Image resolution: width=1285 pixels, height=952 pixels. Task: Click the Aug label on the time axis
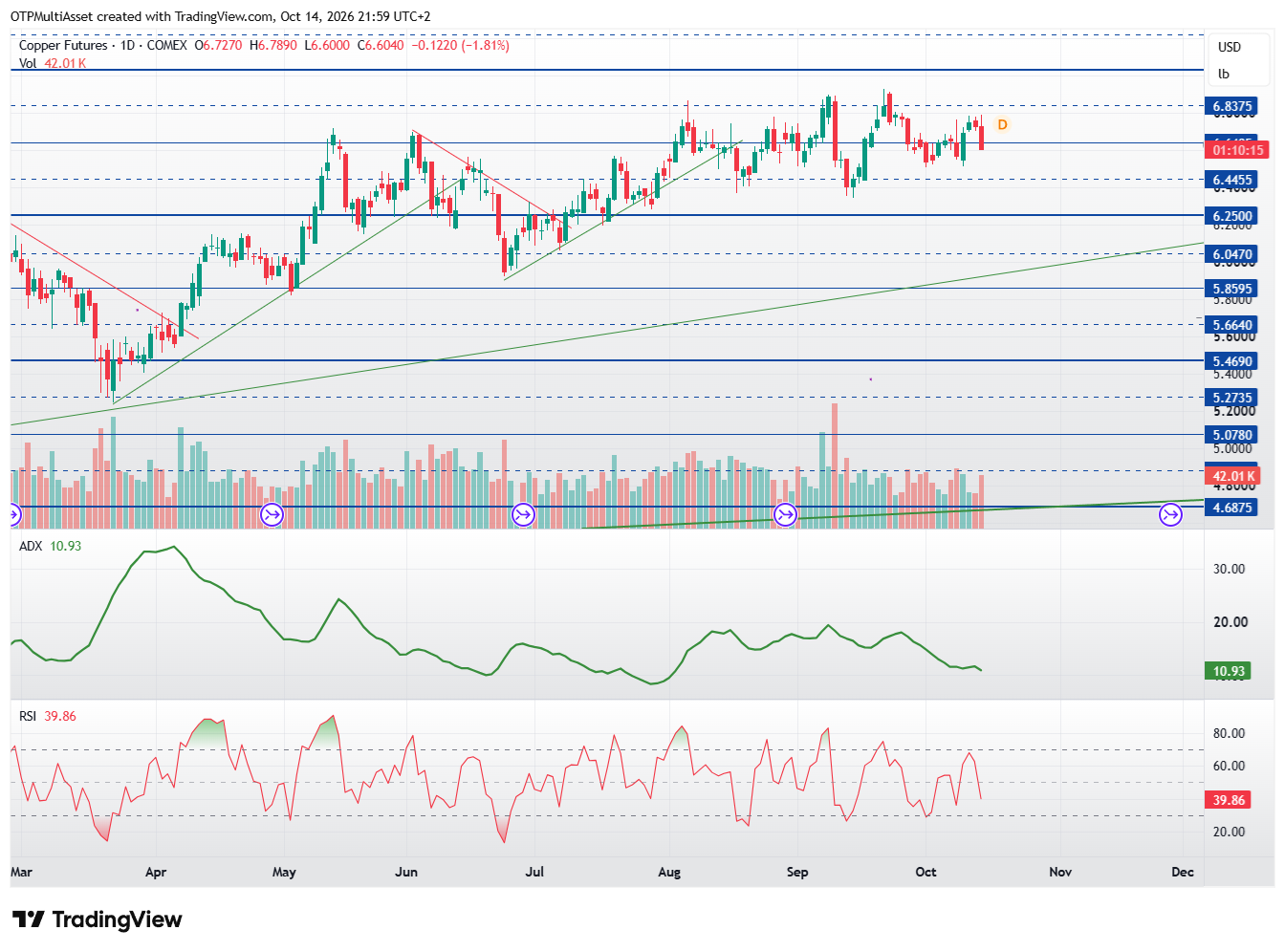[x=669, y=872]
